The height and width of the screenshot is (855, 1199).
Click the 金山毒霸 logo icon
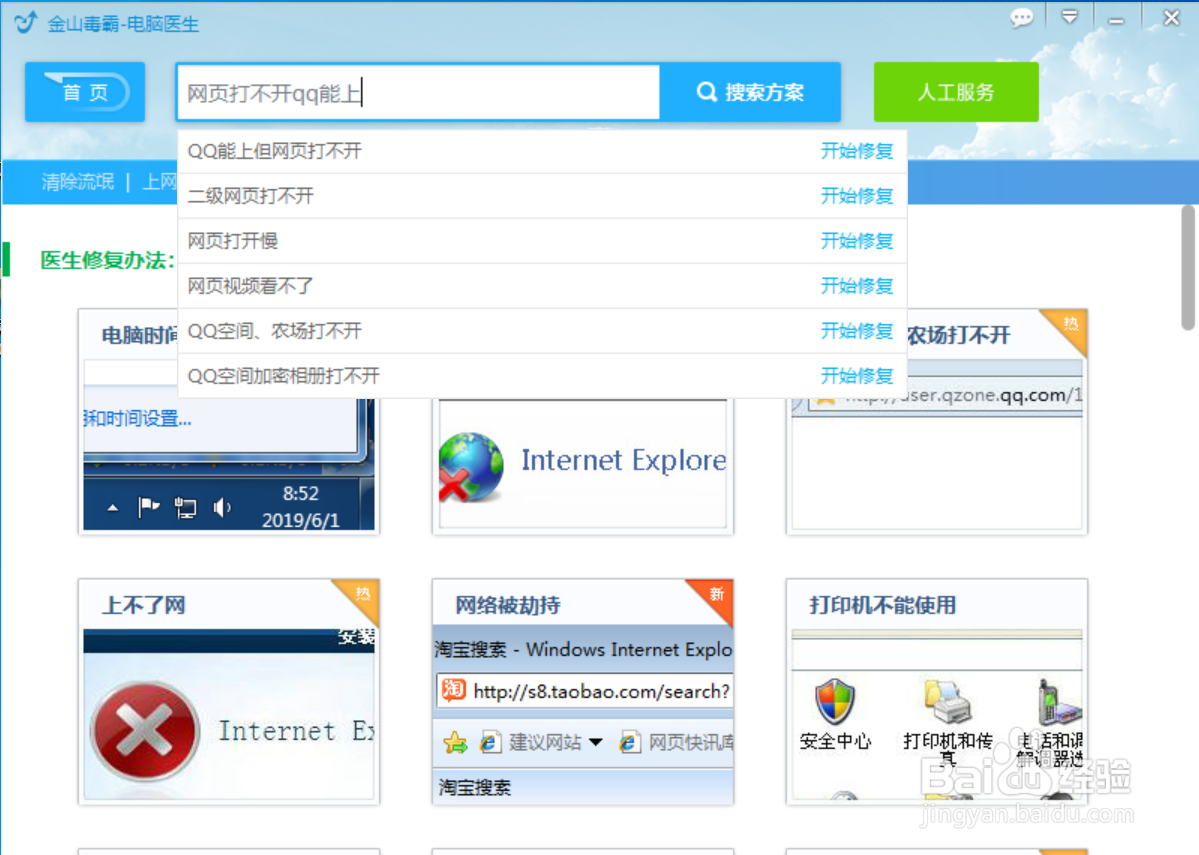[25, 22]
